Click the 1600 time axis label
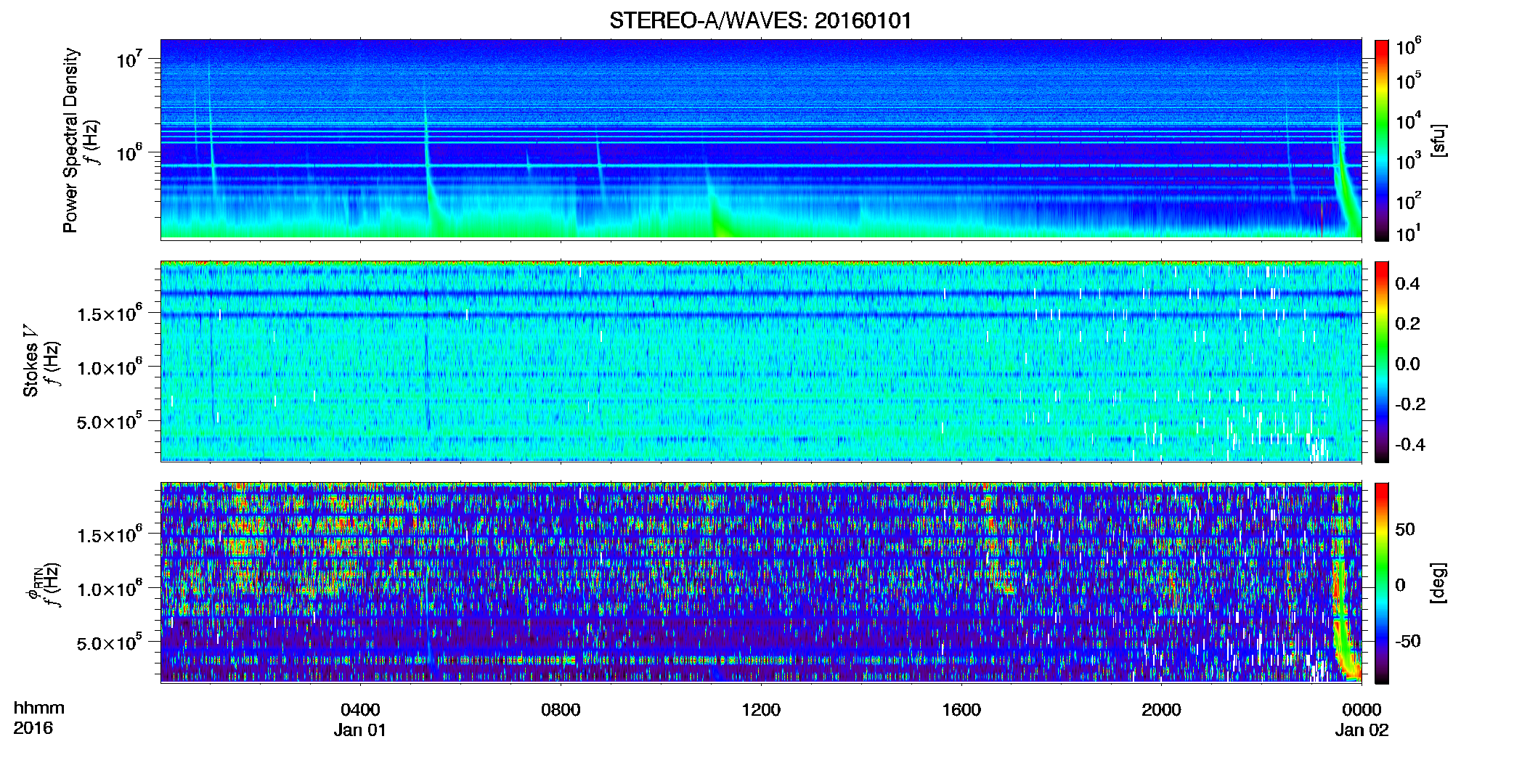Screen dimensions: 1522x784 click(961, 709)
